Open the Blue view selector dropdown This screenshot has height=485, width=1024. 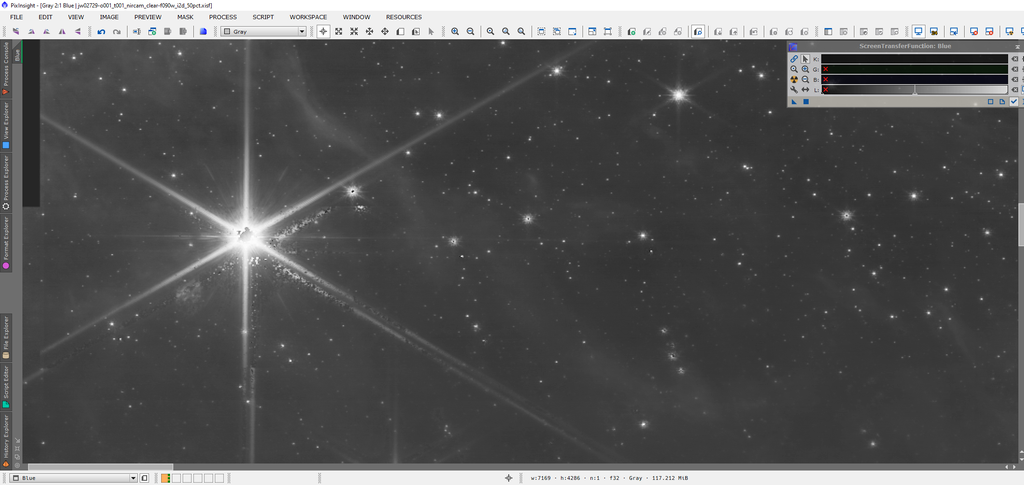[x=73, y=478]
